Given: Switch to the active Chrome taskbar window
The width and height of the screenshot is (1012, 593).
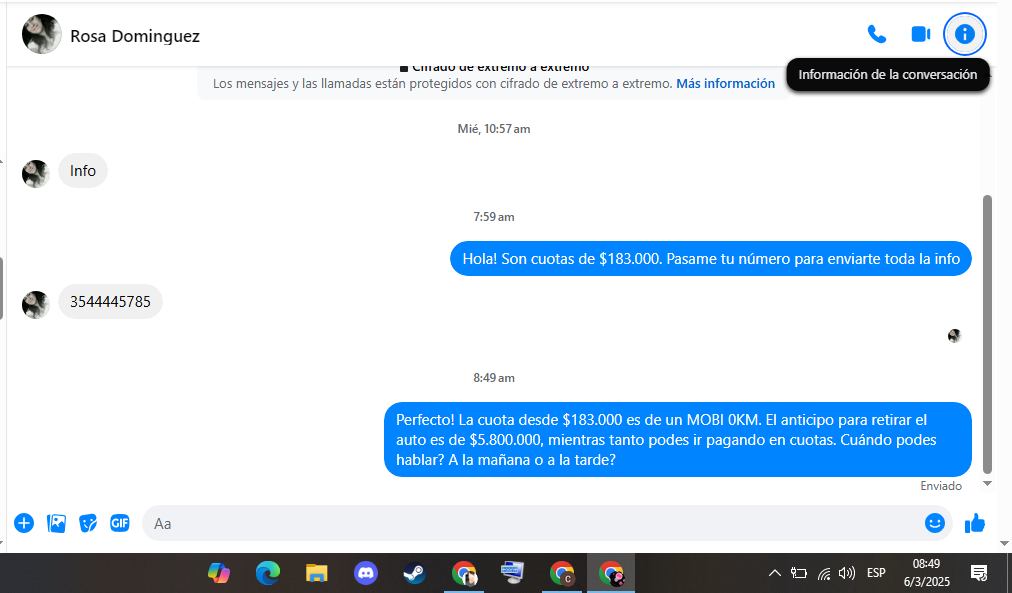Looking at the screenshot, I should (611, 573).
